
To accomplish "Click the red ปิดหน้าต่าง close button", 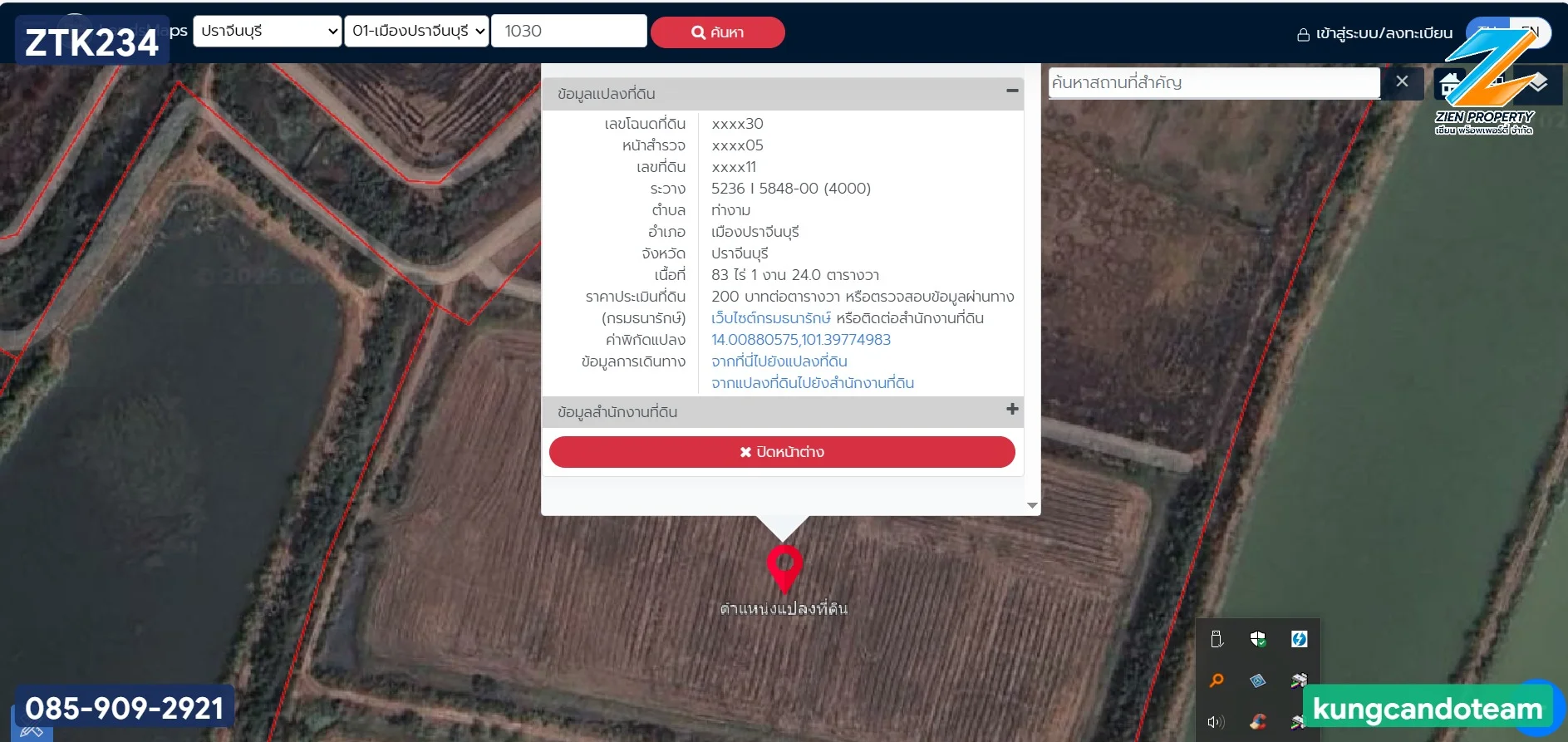I will click(782, 452).
